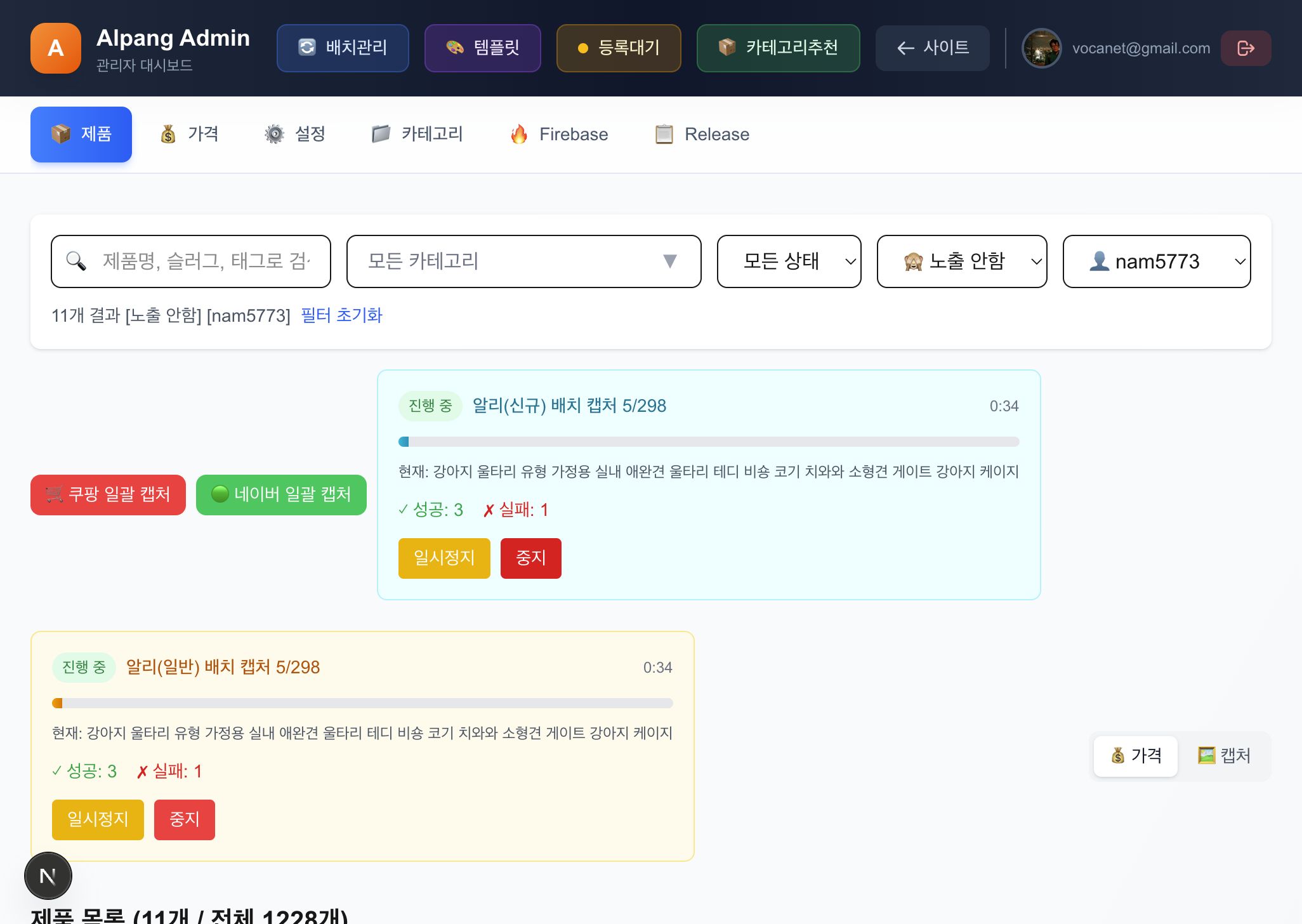Click the user profile avatar photo
The image size is (1302, 924).
[x=1041, y=48]
